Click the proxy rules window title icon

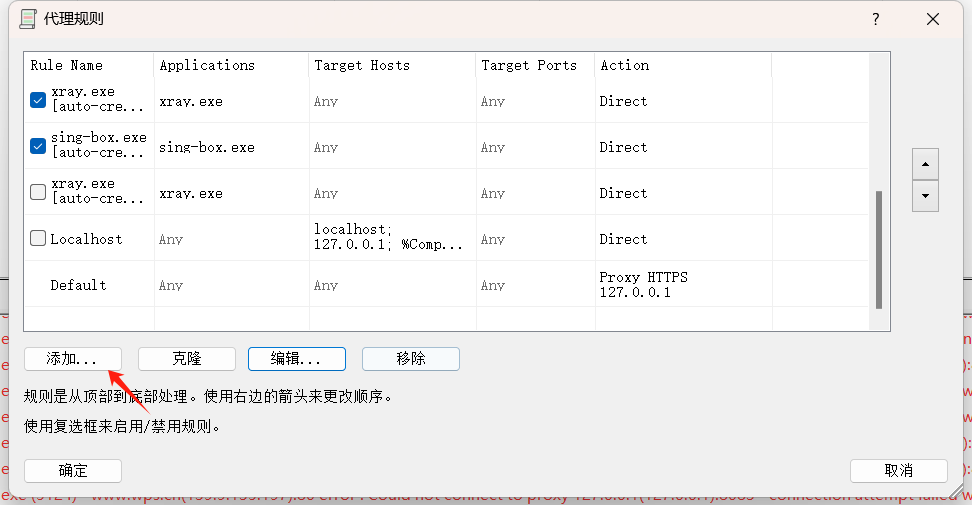point(27,19)
